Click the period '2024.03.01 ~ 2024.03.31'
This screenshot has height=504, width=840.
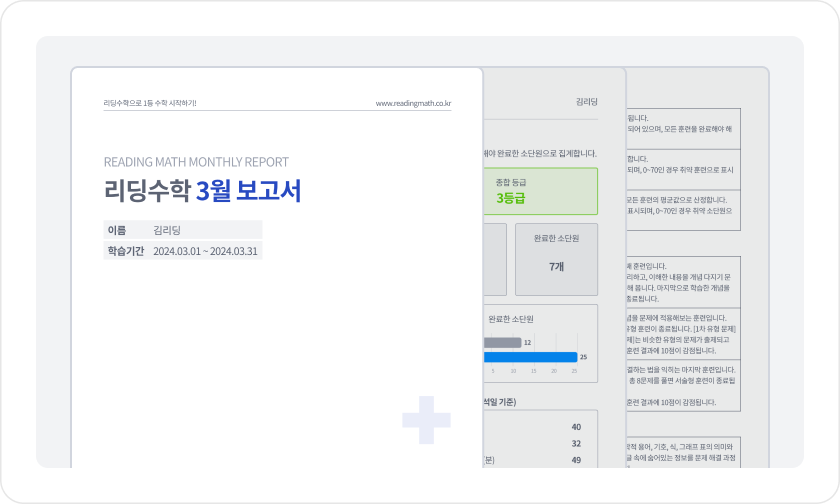[x=205, y=251]
